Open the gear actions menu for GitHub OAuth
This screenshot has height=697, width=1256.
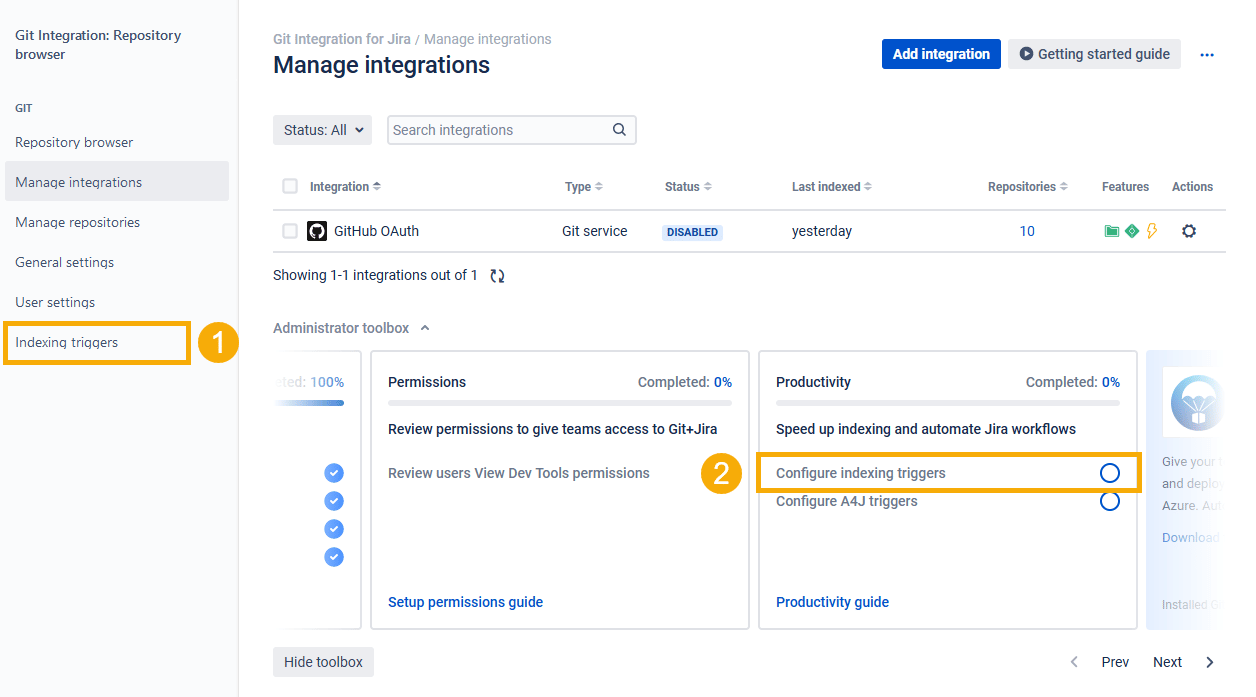pyautogui.click(x=1189, y=231)
